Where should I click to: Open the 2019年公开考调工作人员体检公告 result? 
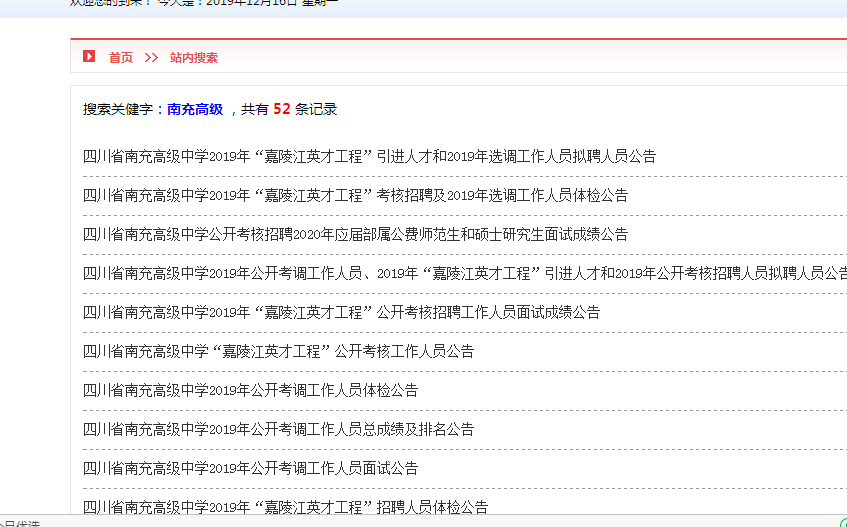point(250,390)
